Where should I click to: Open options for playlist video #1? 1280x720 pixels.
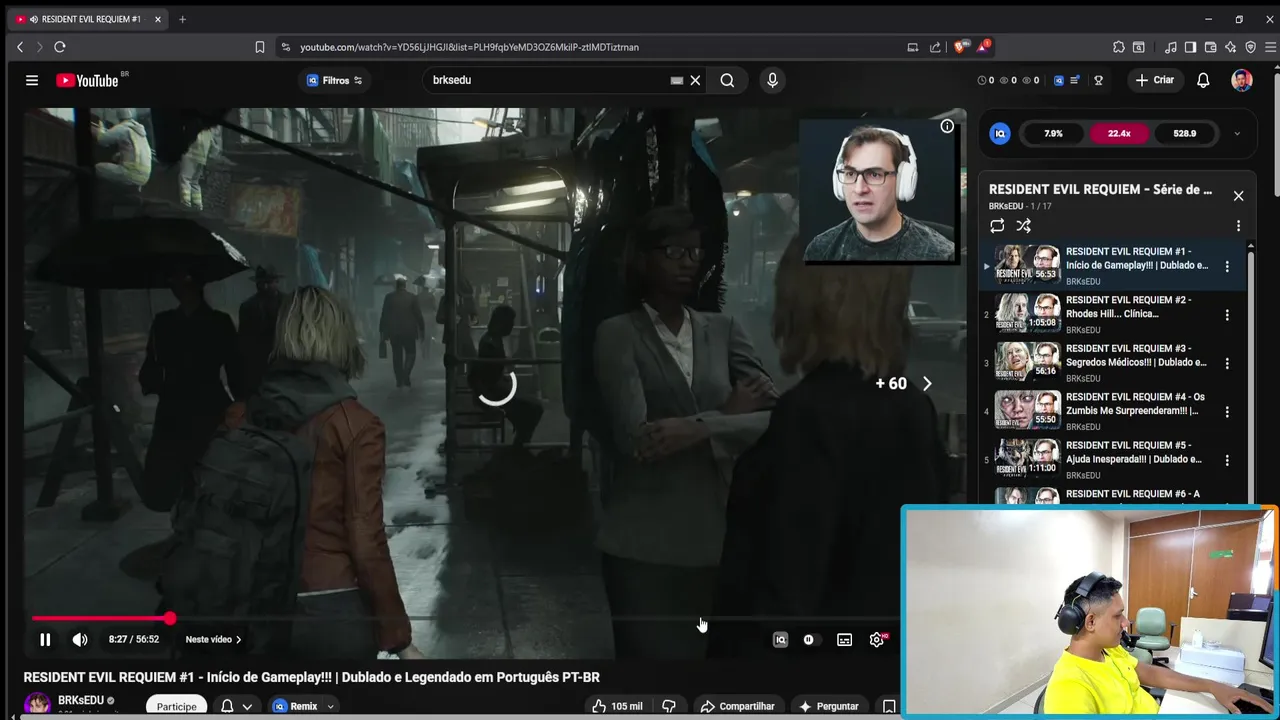[1227, 266]
